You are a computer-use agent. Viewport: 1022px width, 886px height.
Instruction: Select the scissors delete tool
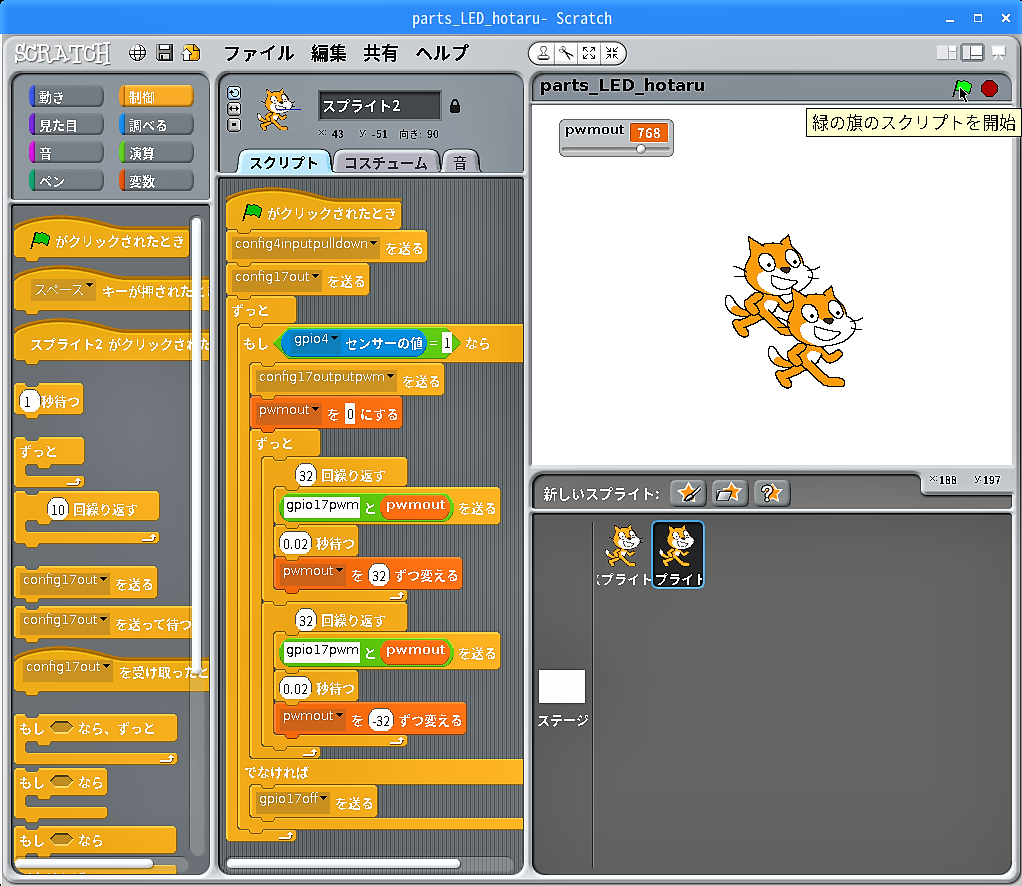[x=566, y=53]
